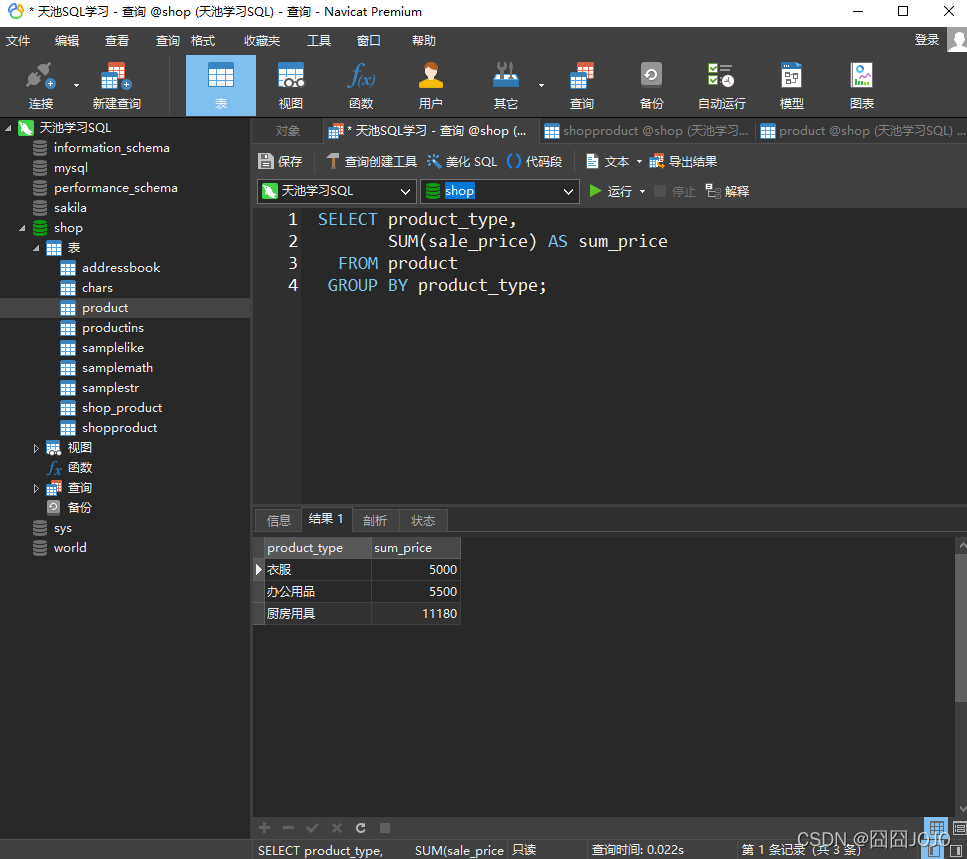The height and width of the screenshot is (859, 967).
Task: Select the shop_product table
Action: [121, 408]
